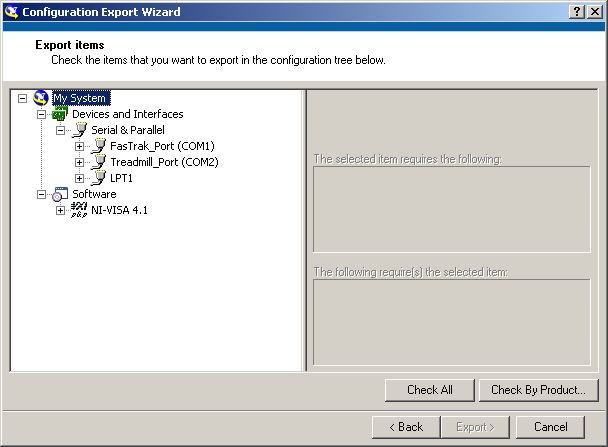This screenshot has height=447, width=608.
Task: Expand the NI-VISA 4.1 node
Action: click(x=60, y=210)
